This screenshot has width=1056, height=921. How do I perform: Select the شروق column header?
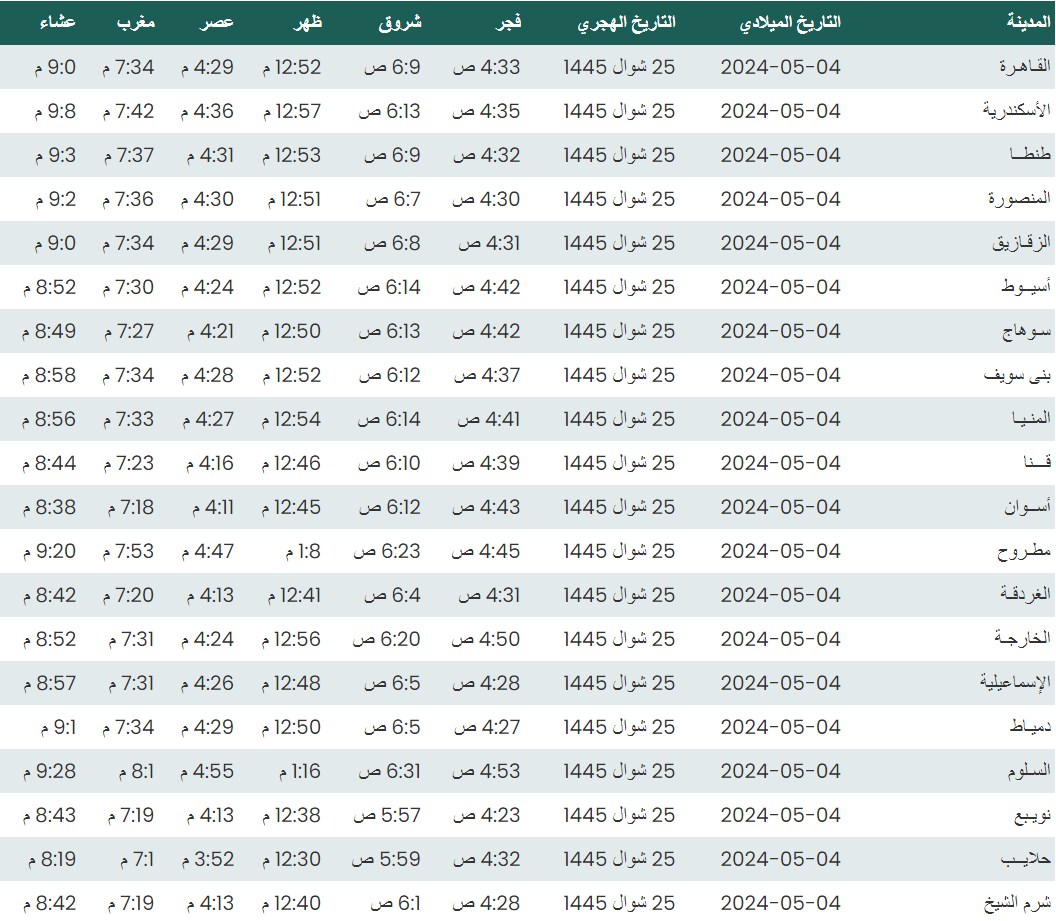point(400,22)
